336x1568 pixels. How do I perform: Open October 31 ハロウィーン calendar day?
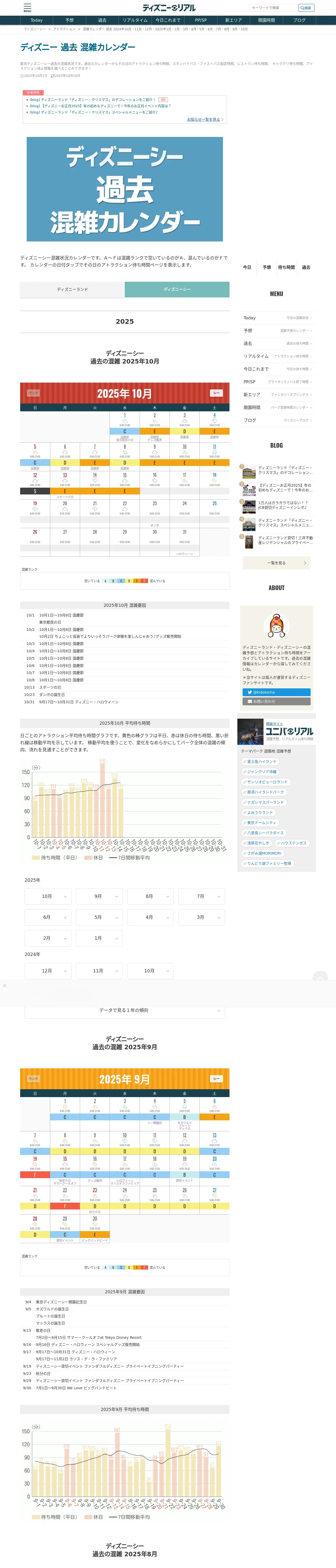coord(184,542)
